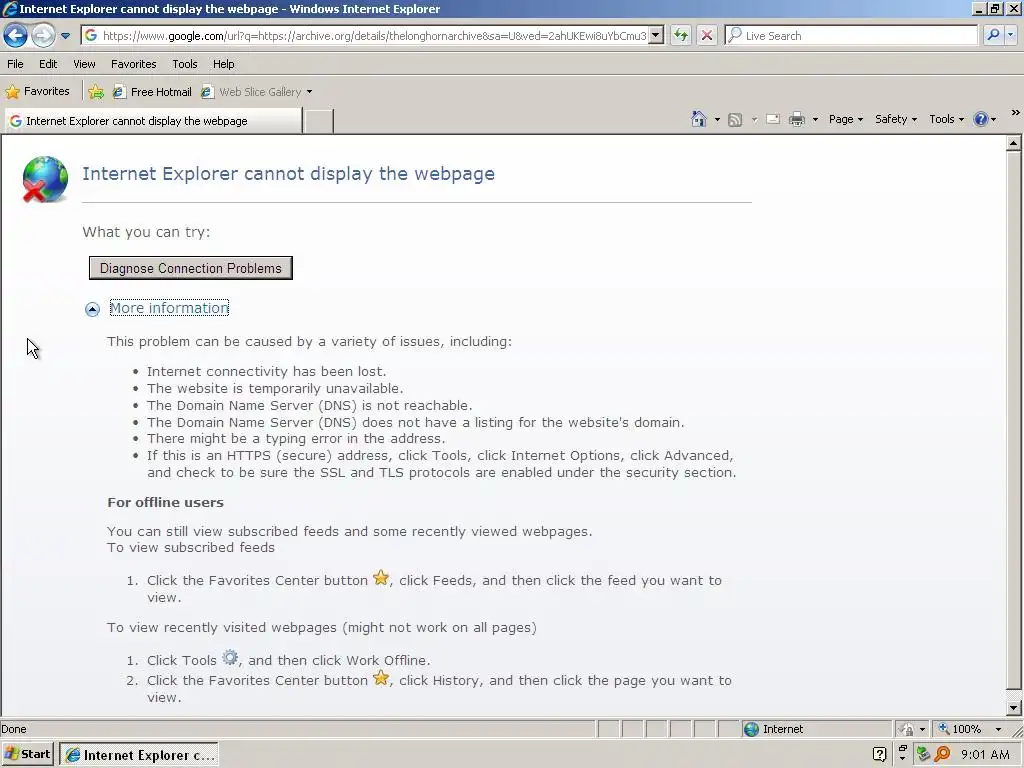Viewport: 1024px width, 768px height.
Task: Click Diagnose Connection Problems button
Action: point(191,268)
